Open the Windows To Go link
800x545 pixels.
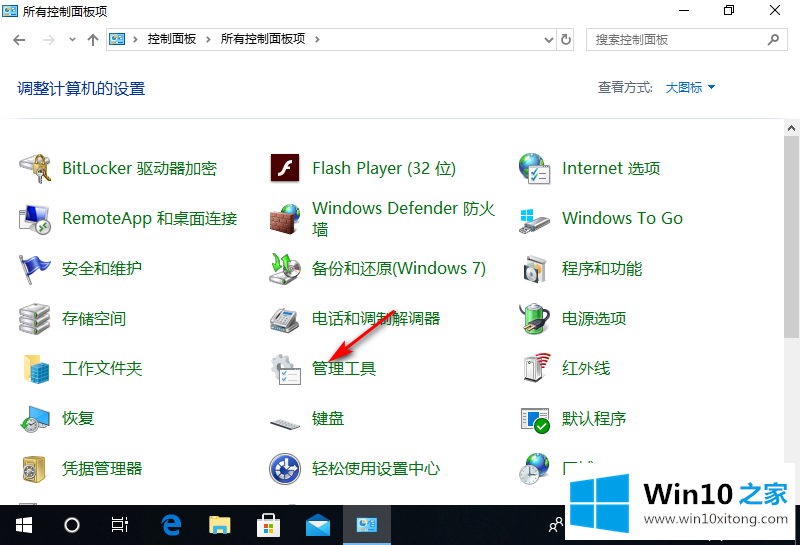622,218
